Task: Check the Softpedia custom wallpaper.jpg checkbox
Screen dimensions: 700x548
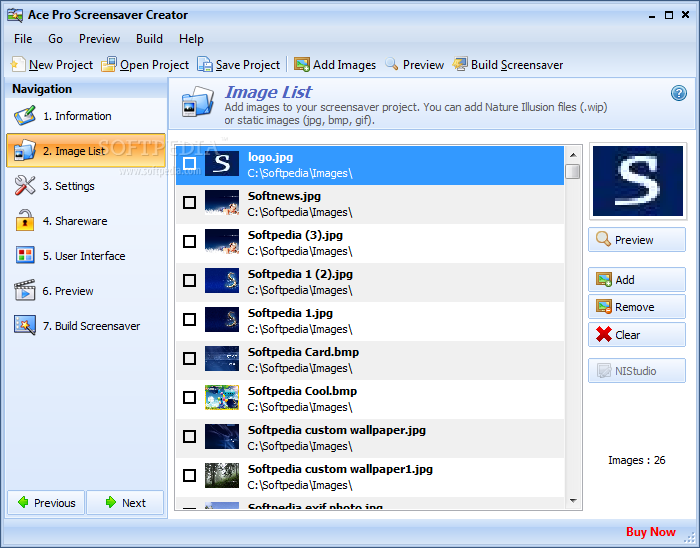Action: click(190, 436)
